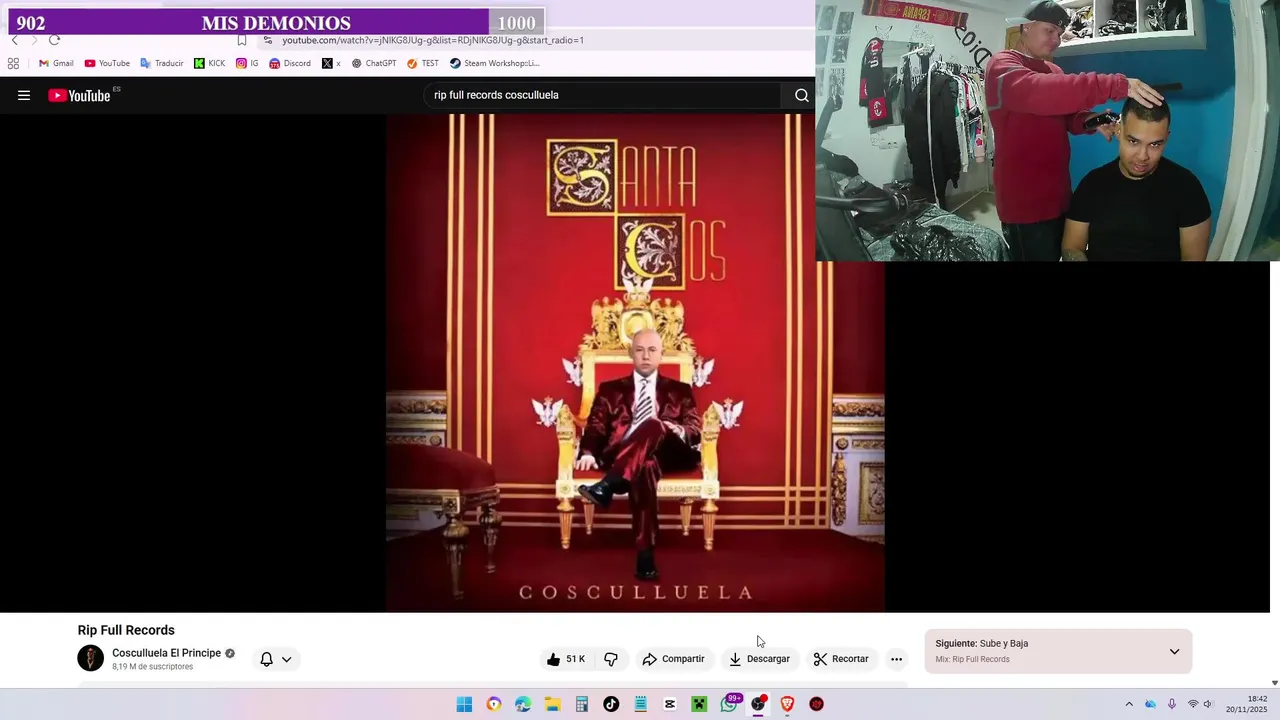1280x720 pixels.
Task: Click the page scrollbar down arrow
Action: coord(1274,683)
